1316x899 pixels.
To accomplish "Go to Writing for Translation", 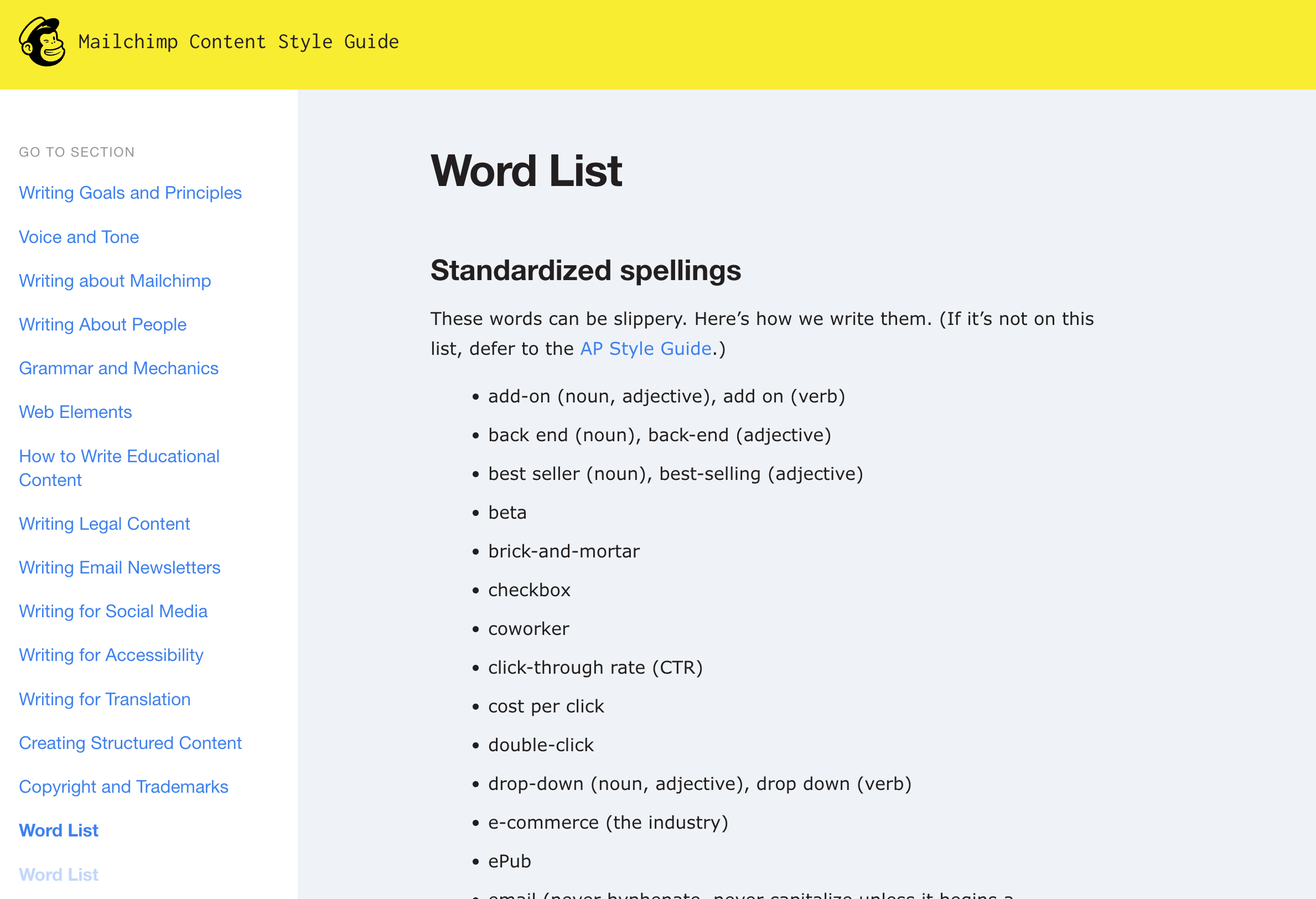I will coord(105,699).
